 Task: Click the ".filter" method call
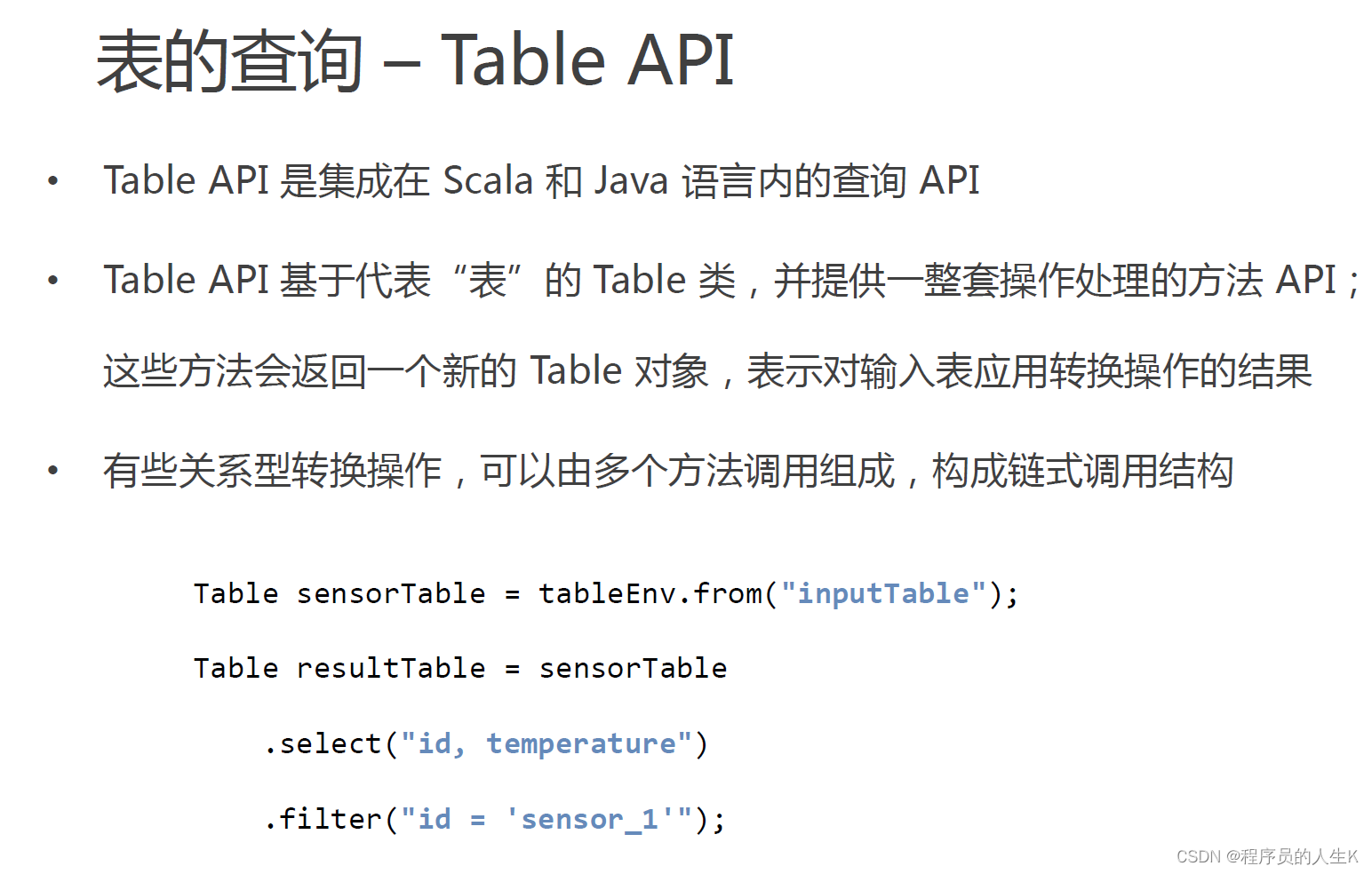[323, 819]
